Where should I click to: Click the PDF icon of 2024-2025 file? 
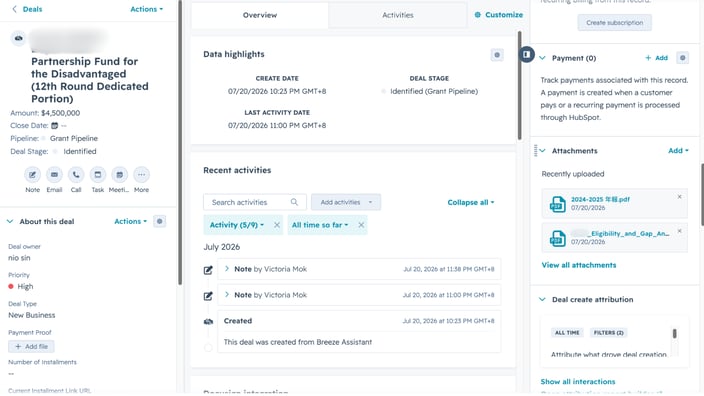point(558,204)
